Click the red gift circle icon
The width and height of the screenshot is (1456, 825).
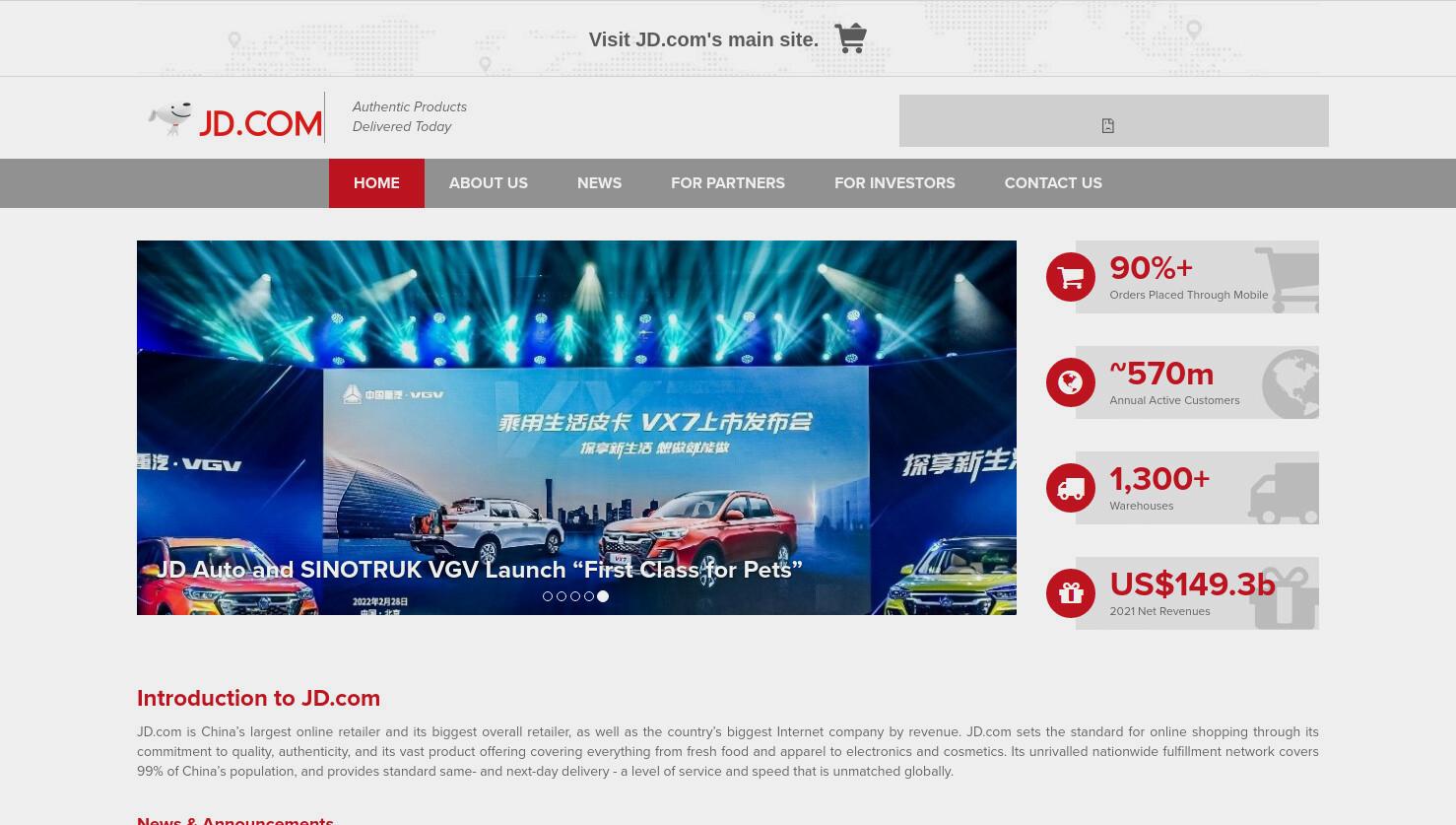point(1071,593)
